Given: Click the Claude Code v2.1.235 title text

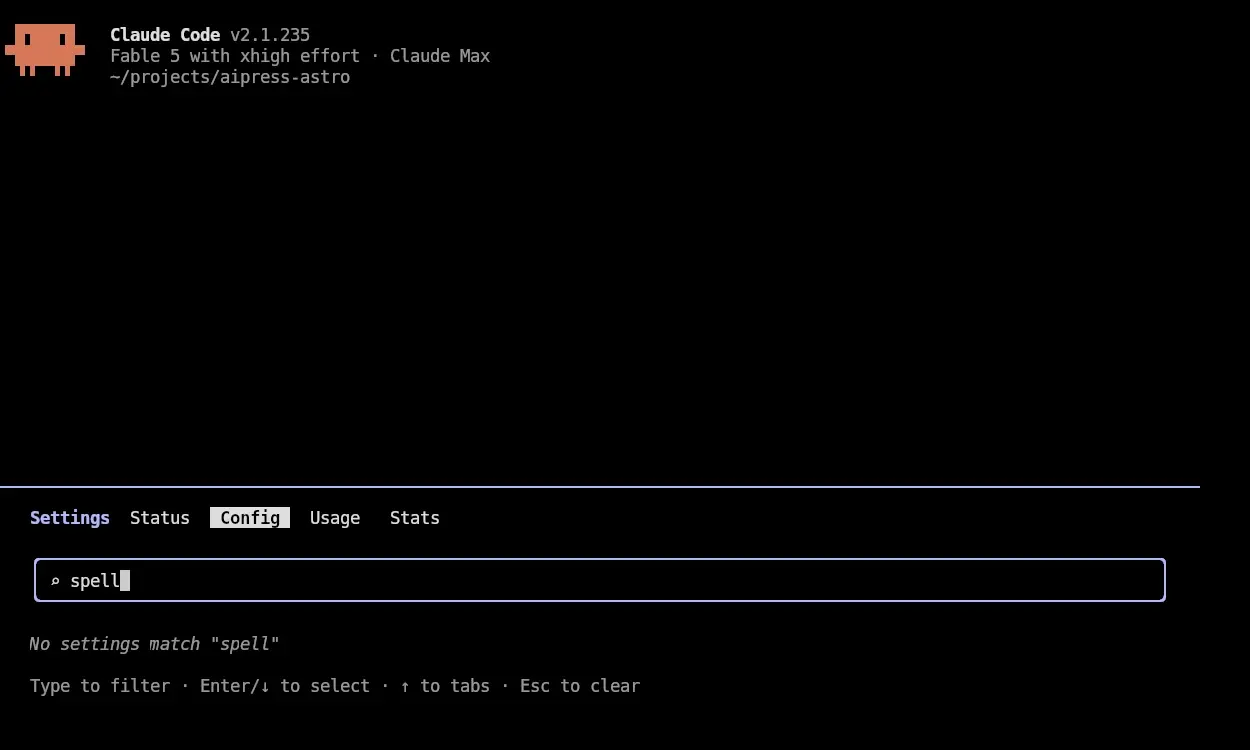Looking at the screenshot, I should point(210,35).
